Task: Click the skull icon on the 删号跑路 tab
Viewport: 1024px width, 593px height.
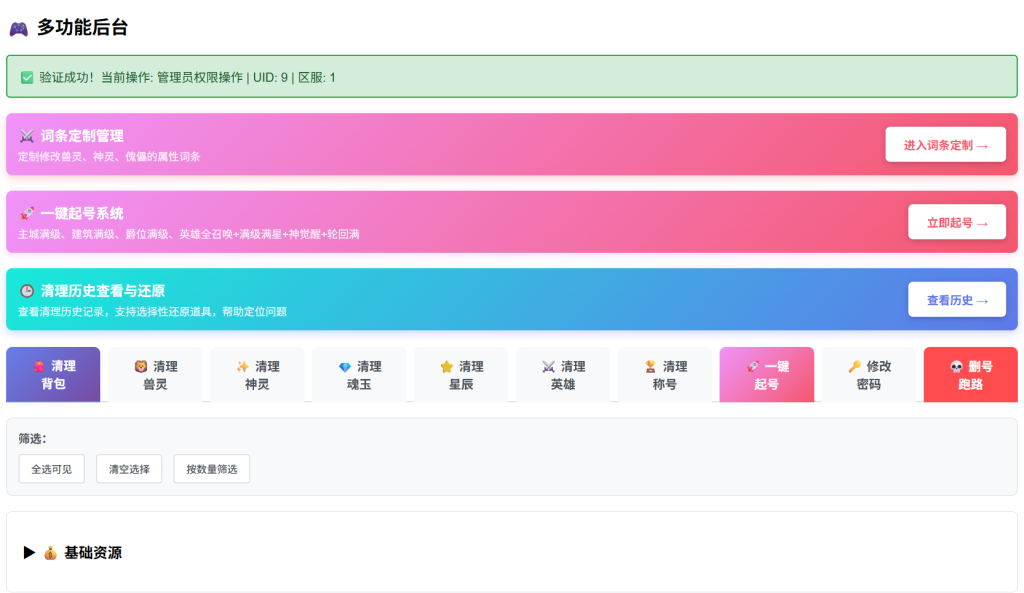Action: click(x=956, y=366)
